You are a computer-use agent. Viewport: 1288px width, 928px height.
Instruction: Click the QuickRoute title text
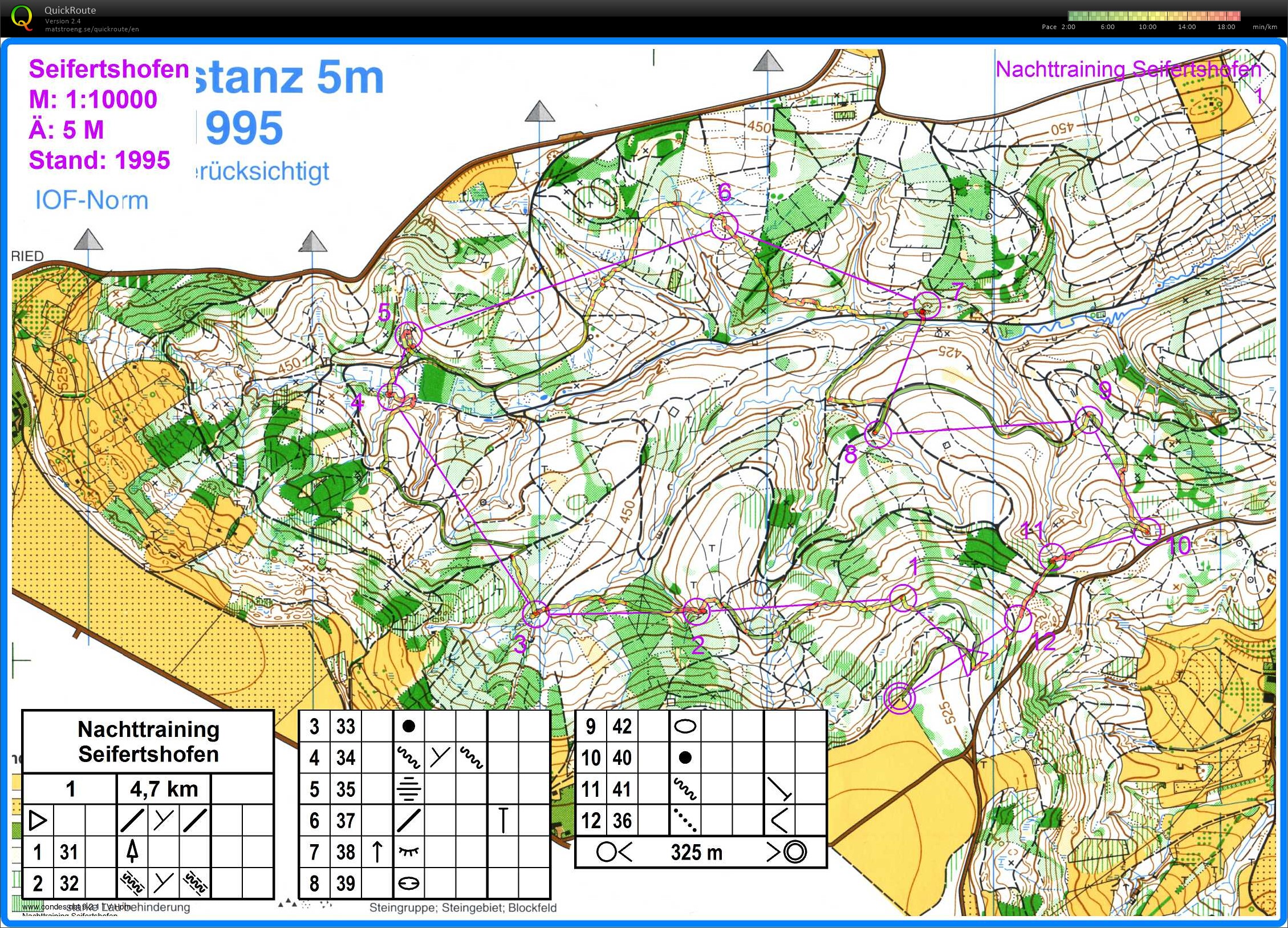(x=70, y=10)
